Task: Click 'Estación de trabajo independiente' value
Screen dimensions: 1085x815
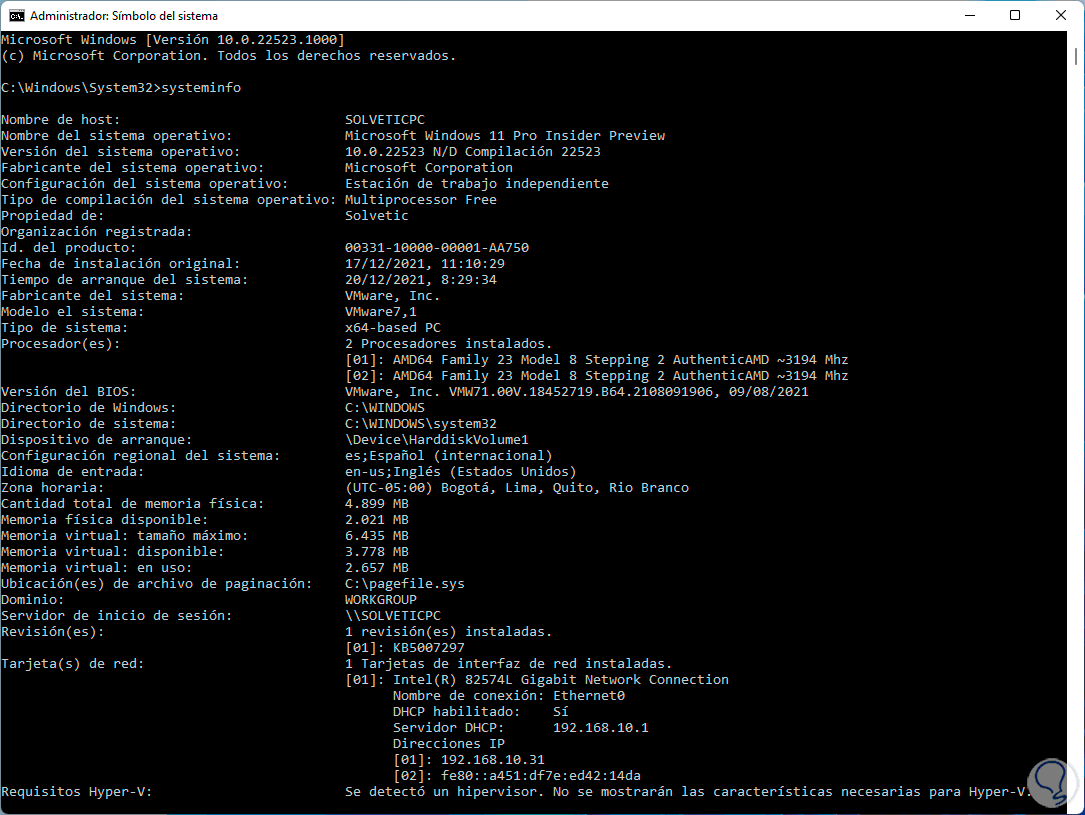Action: pos(477,183)
